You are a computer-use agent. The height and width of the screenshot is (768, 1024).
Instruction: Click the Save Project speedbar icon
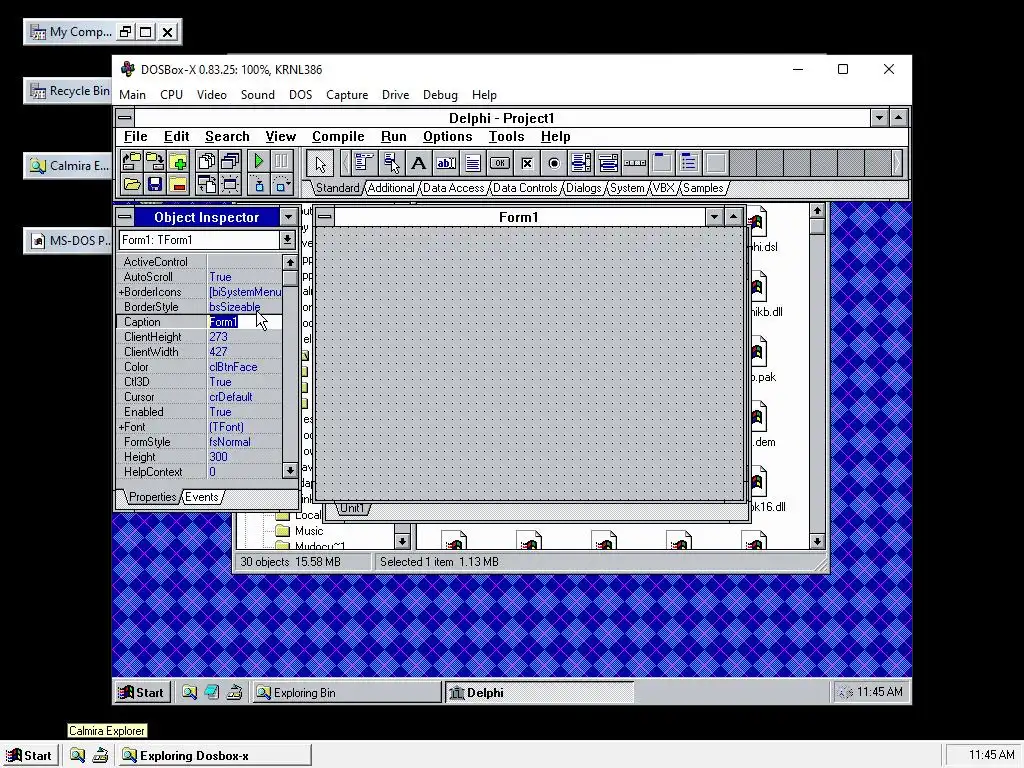155,161
